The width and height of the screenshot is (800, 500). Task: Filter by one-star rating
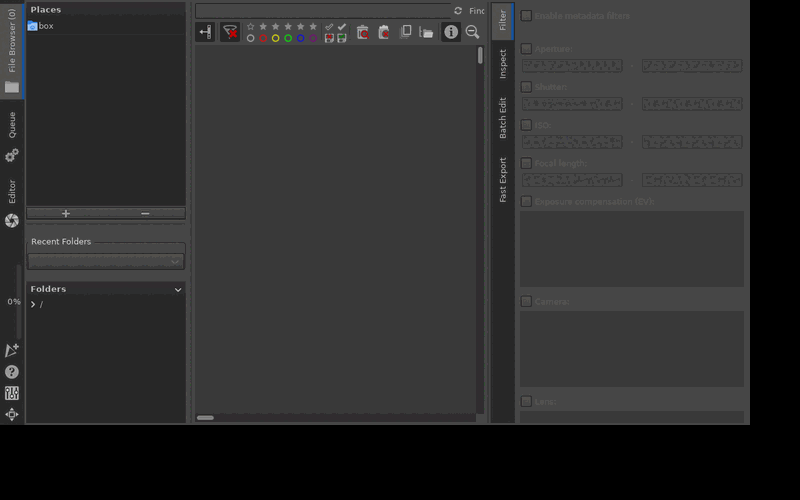pyautogui.click(x=263, y=27)
